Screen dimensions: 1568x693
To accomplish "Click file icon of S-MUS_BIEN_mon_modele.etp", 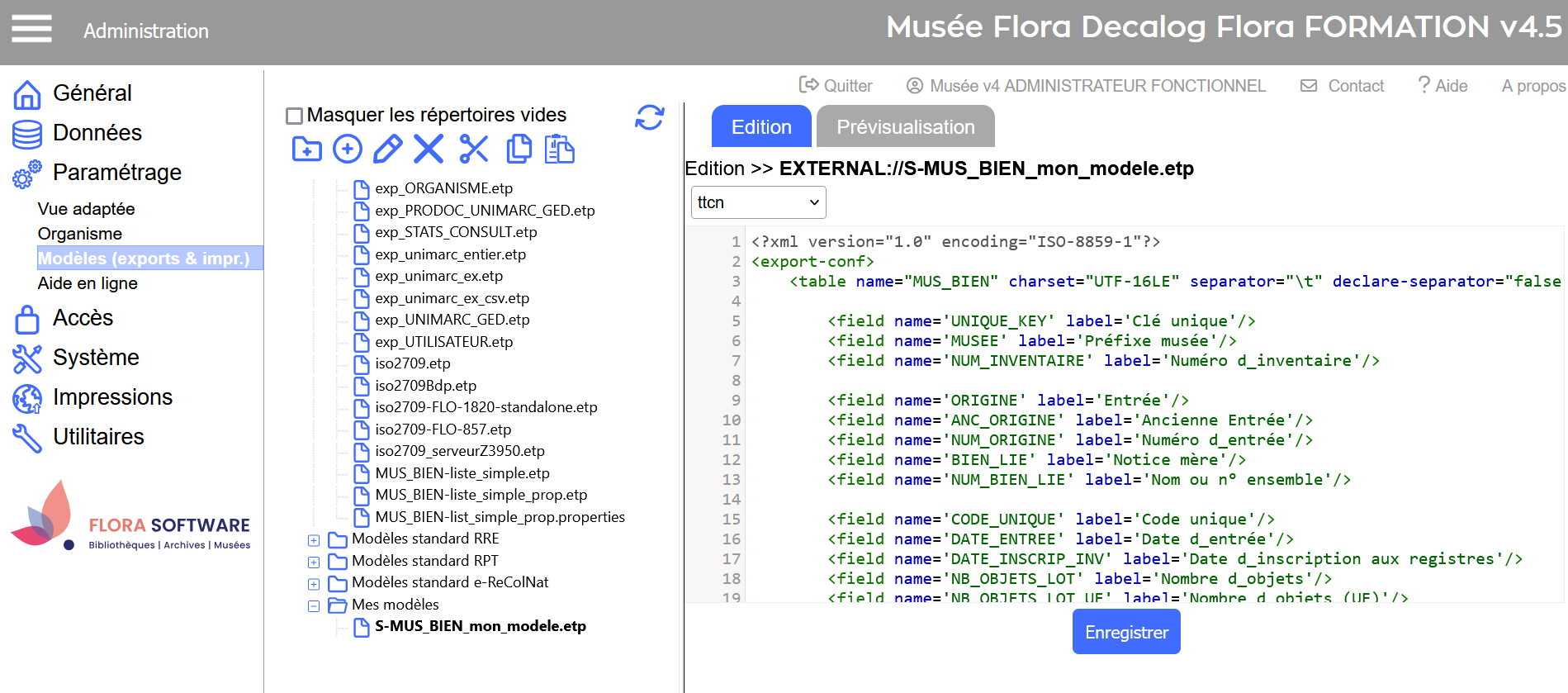I will pyautogui.click(x=361, y=628).
